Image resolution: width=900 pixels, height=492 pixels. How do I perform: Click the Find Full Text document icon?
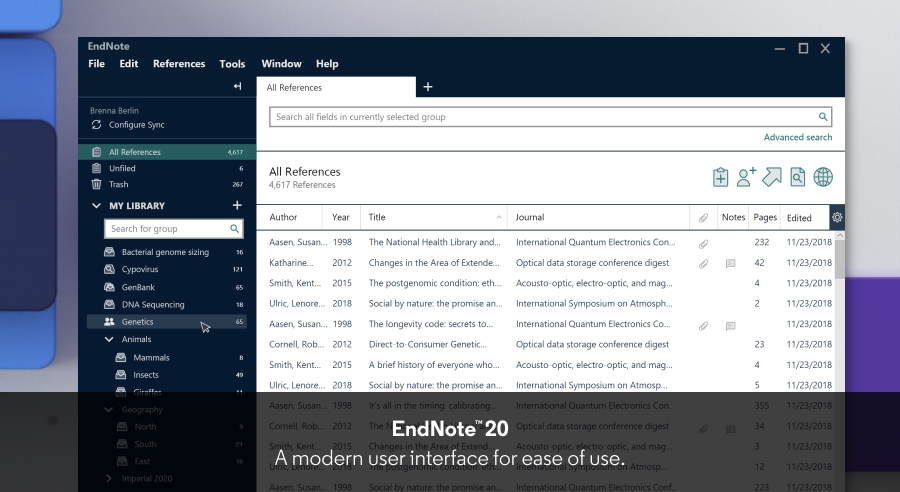[x=797, y=177]
